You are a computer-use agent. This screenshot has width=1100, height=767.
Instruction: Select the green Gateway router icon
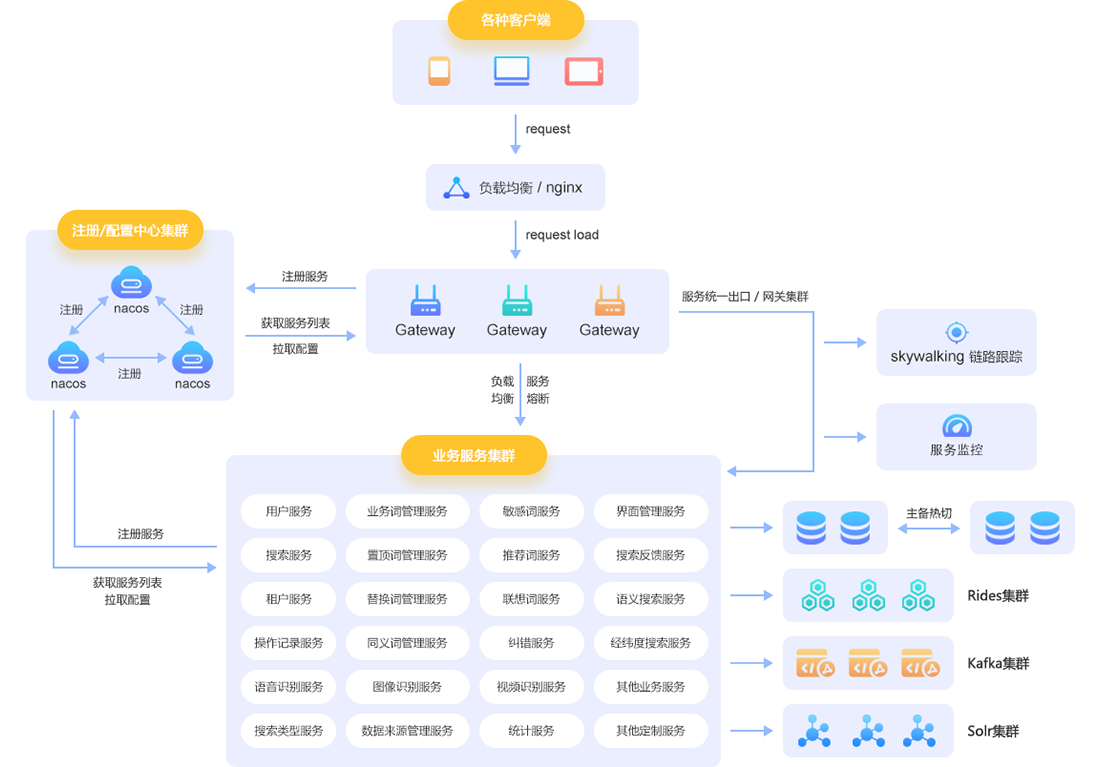click(x=517, y=301)
